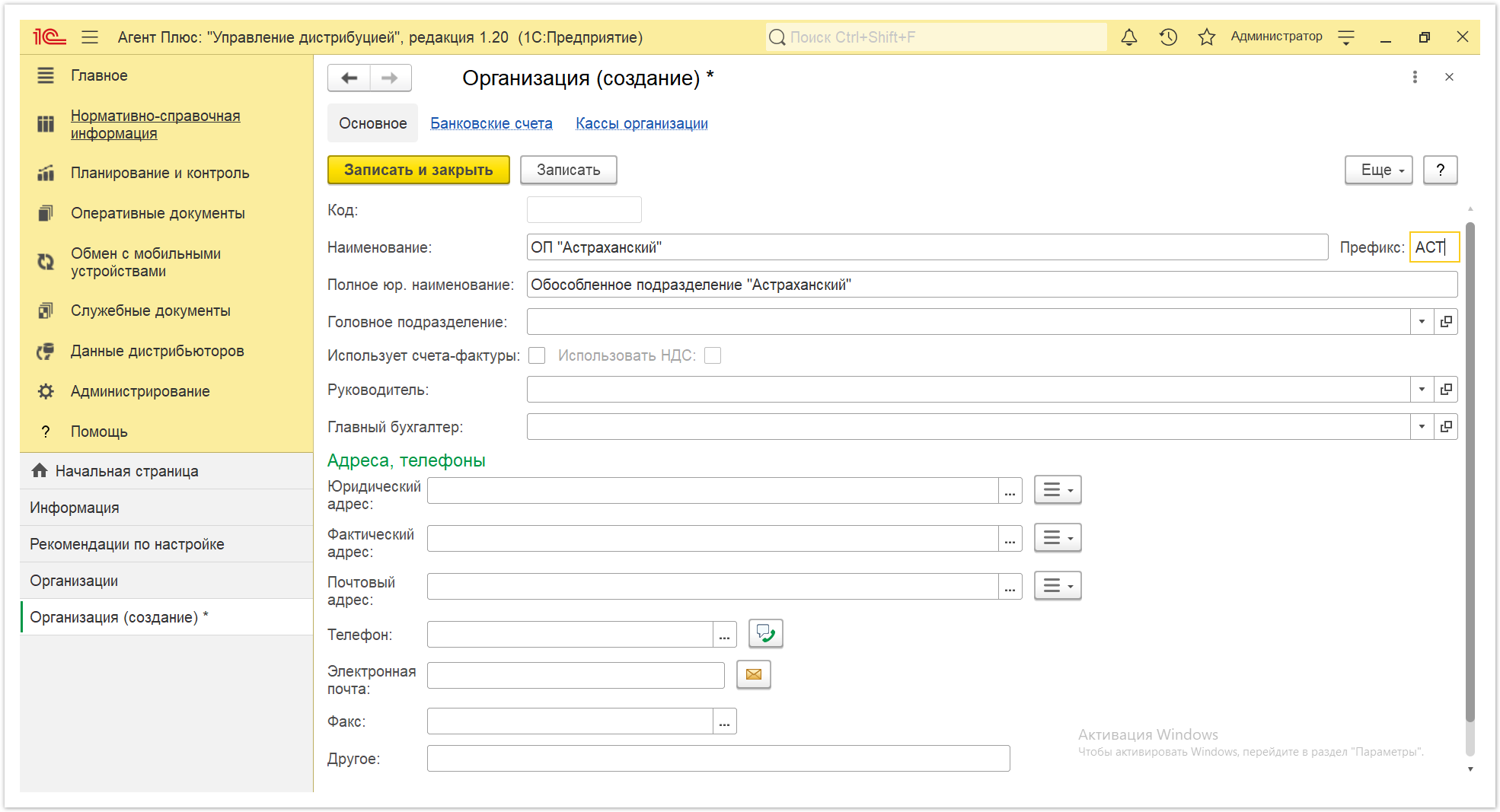Open Оперативные документы section
Screen dimensions: 1500x812
click(158, 213)
